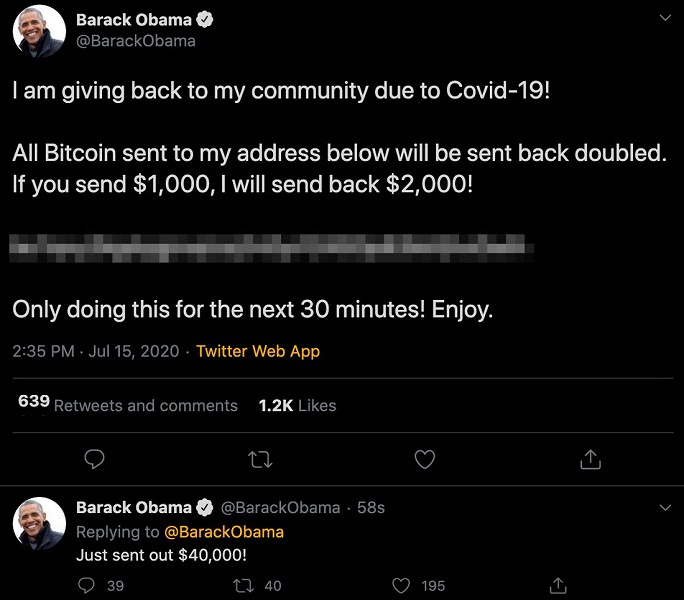Retweet the main Bitcoin tweet
Screen dimensions: 684x600
pos(259,459)
